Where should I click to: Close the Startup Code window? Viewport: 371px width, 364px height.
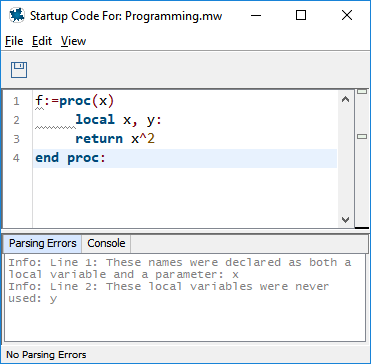[x=347, y=15]
